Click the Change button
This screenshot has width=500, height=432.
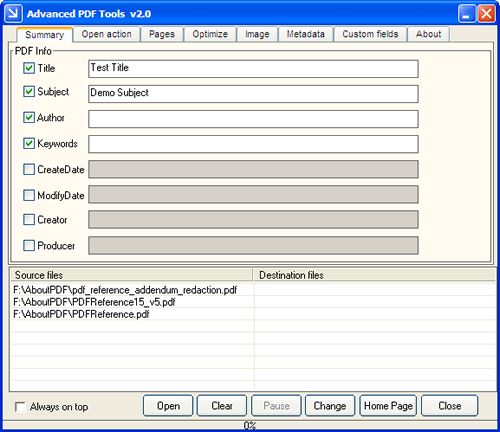pyautogui.click(x=330, y=406)
